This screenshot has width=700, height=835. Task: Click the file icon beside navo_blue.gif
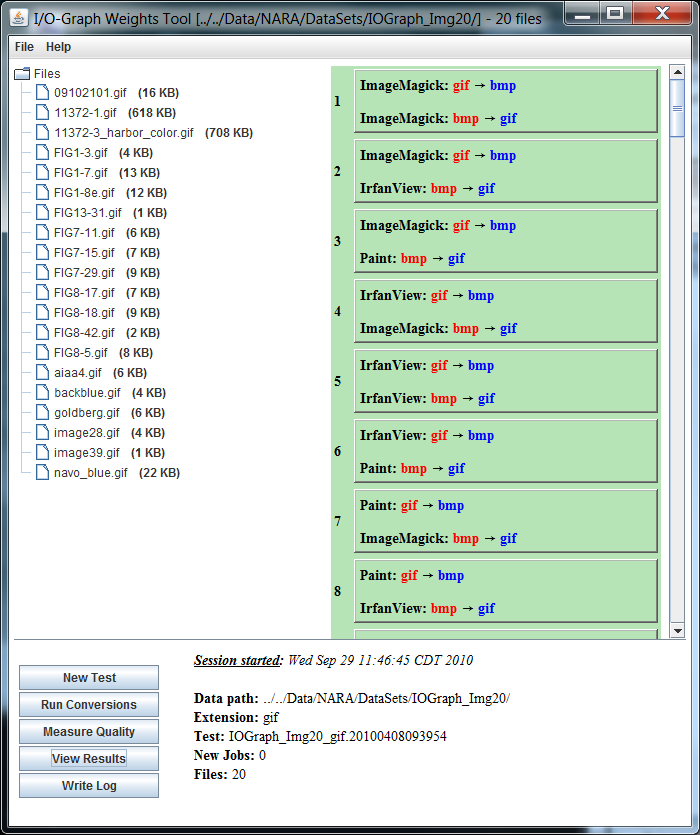(x=43, y=472)
